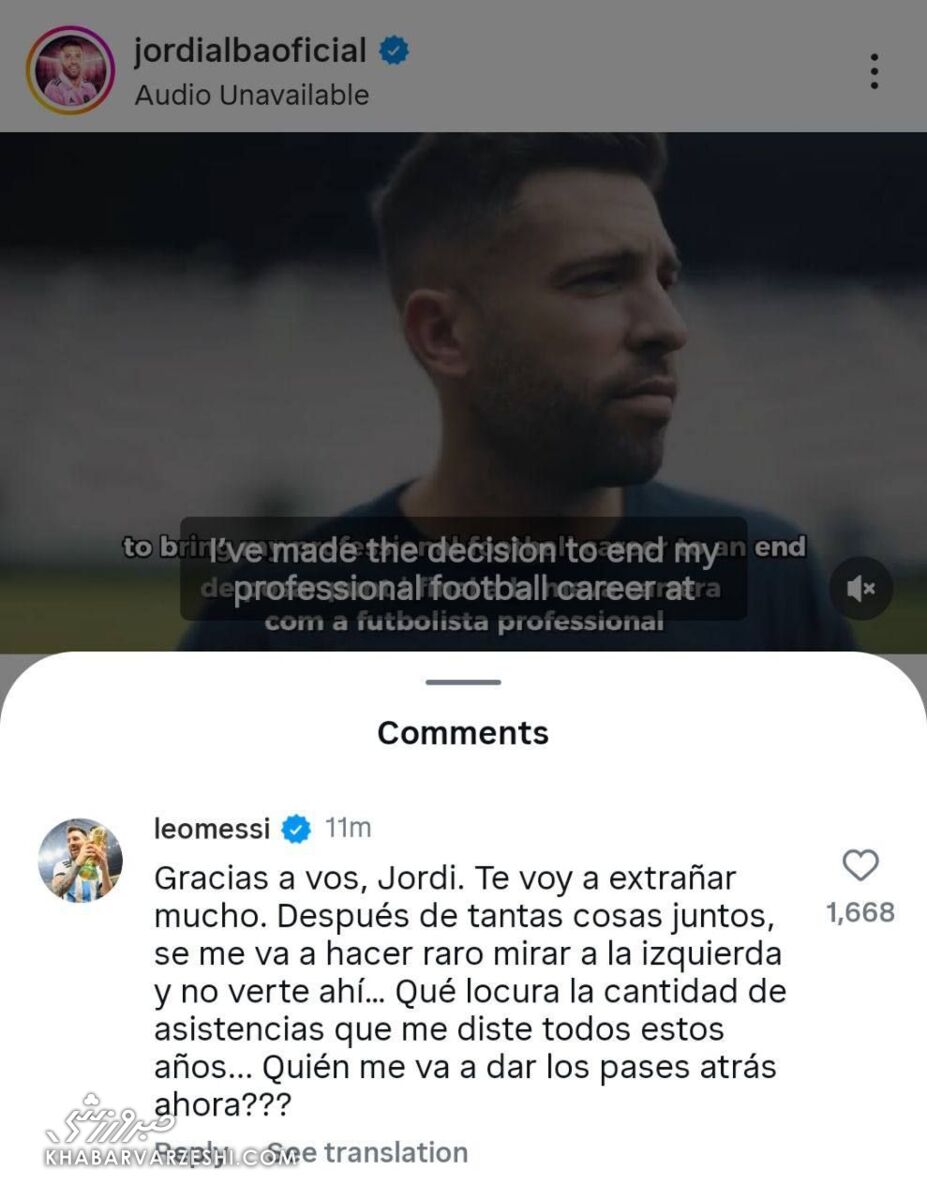Tap the comments sheet drag handle
The image size is (927, 1200).
coord(463,682)
